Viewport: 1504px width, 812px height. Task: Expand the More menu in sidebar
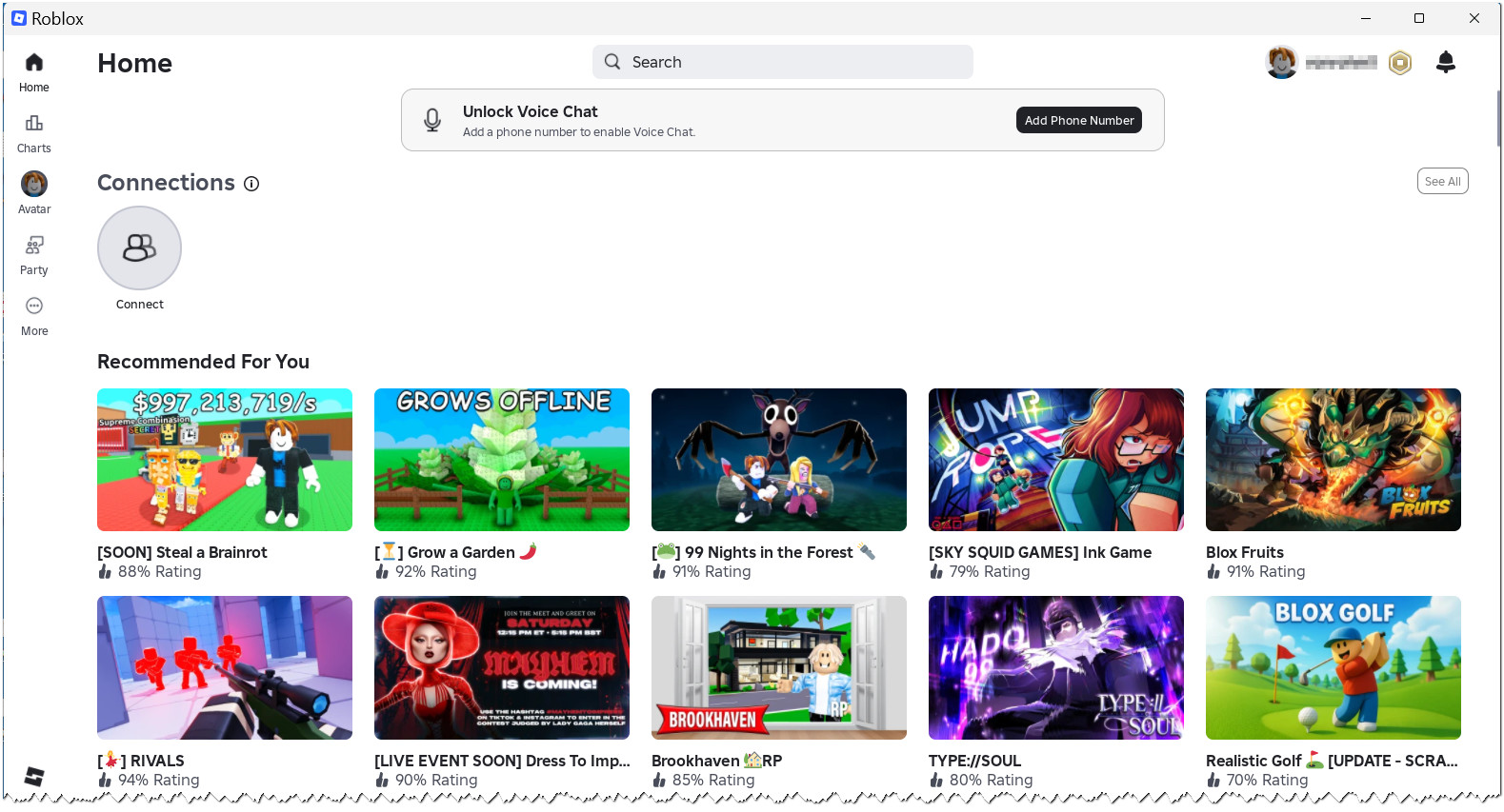click(34, 316)
